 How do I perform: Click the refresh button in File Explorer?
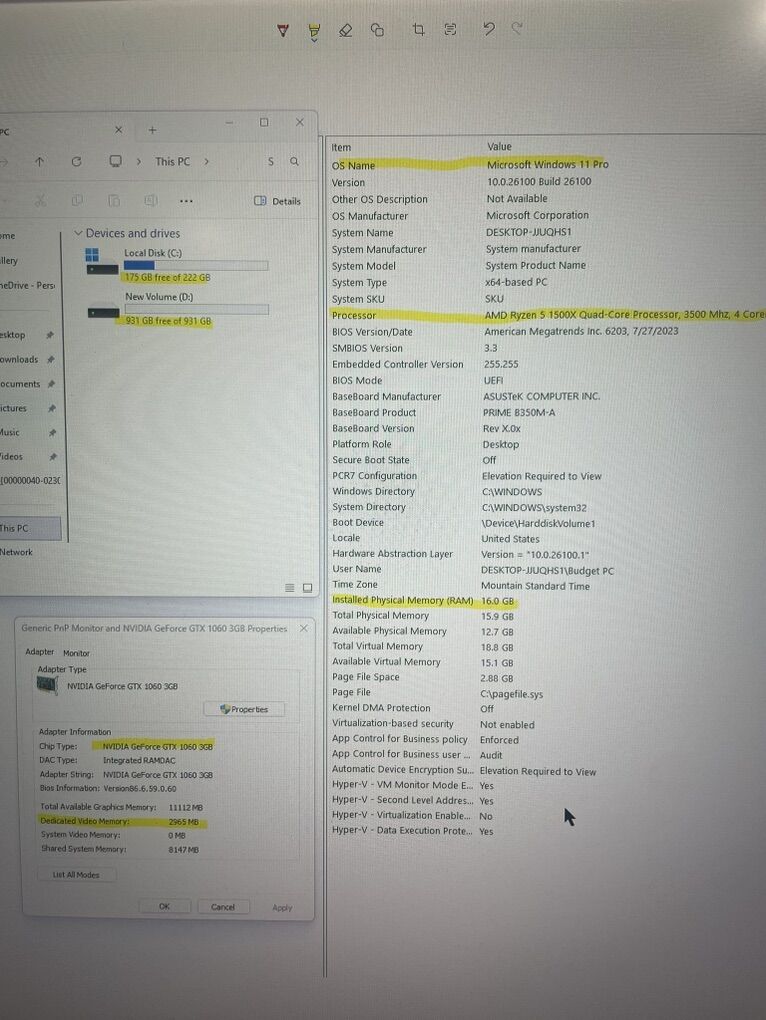[x=76, y=161]
